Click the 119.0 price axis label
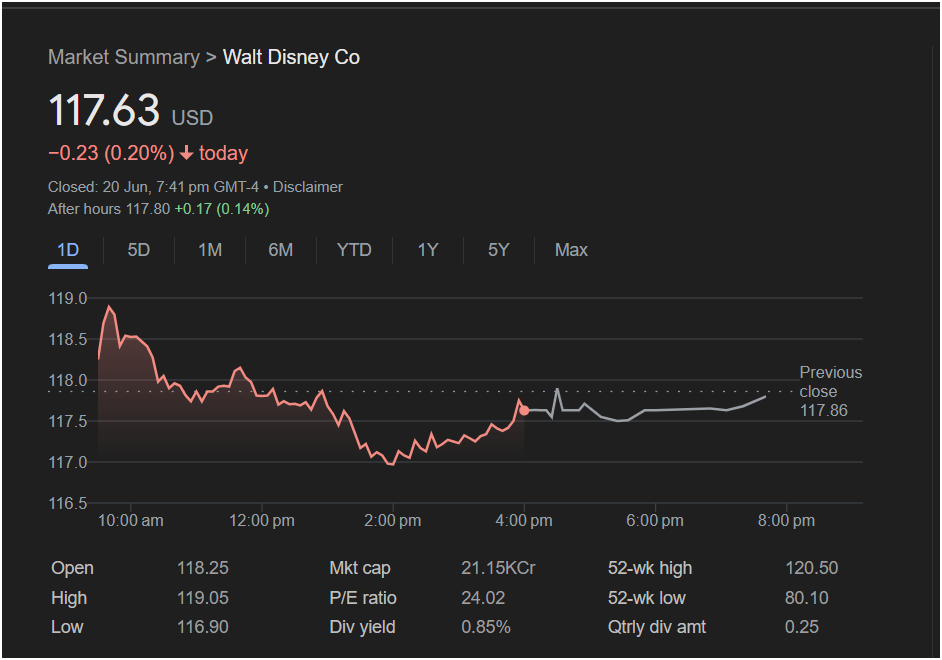 tap(68, 298)
